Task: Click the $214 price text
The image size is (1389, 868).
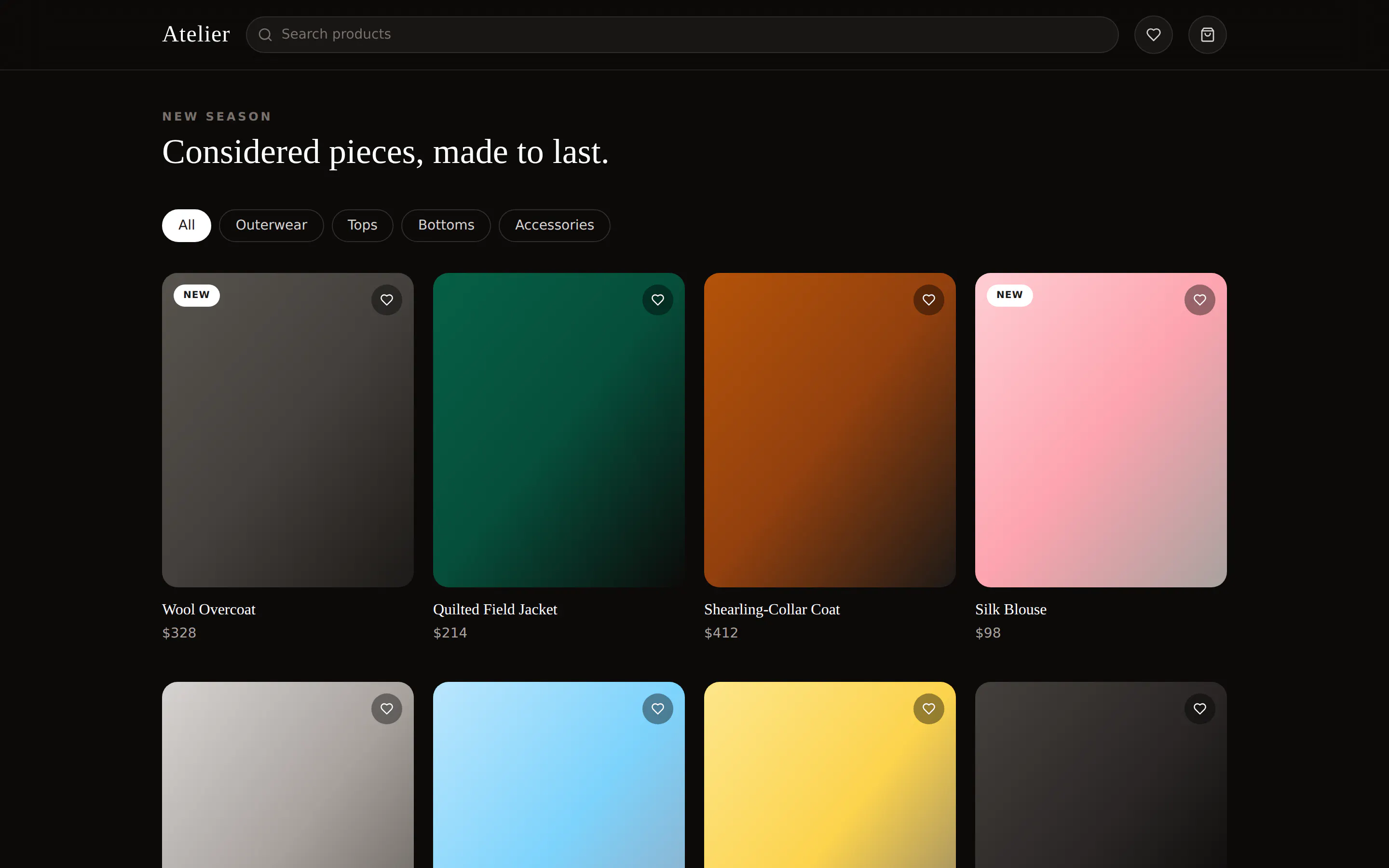Action: coord(450,633)
